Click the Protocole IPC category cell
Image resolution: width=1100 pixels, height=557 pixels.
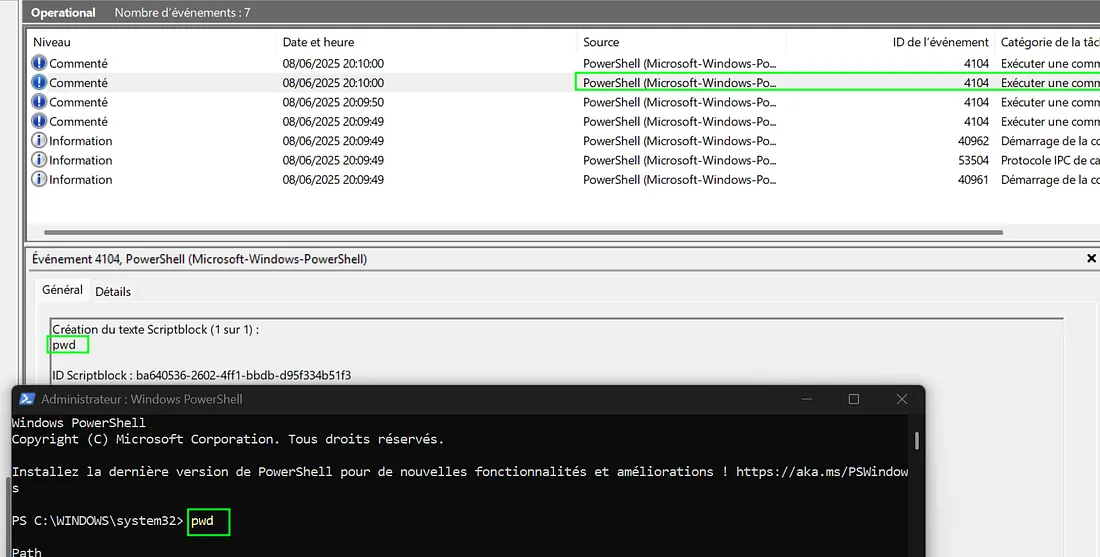(x=1049, y=161)
